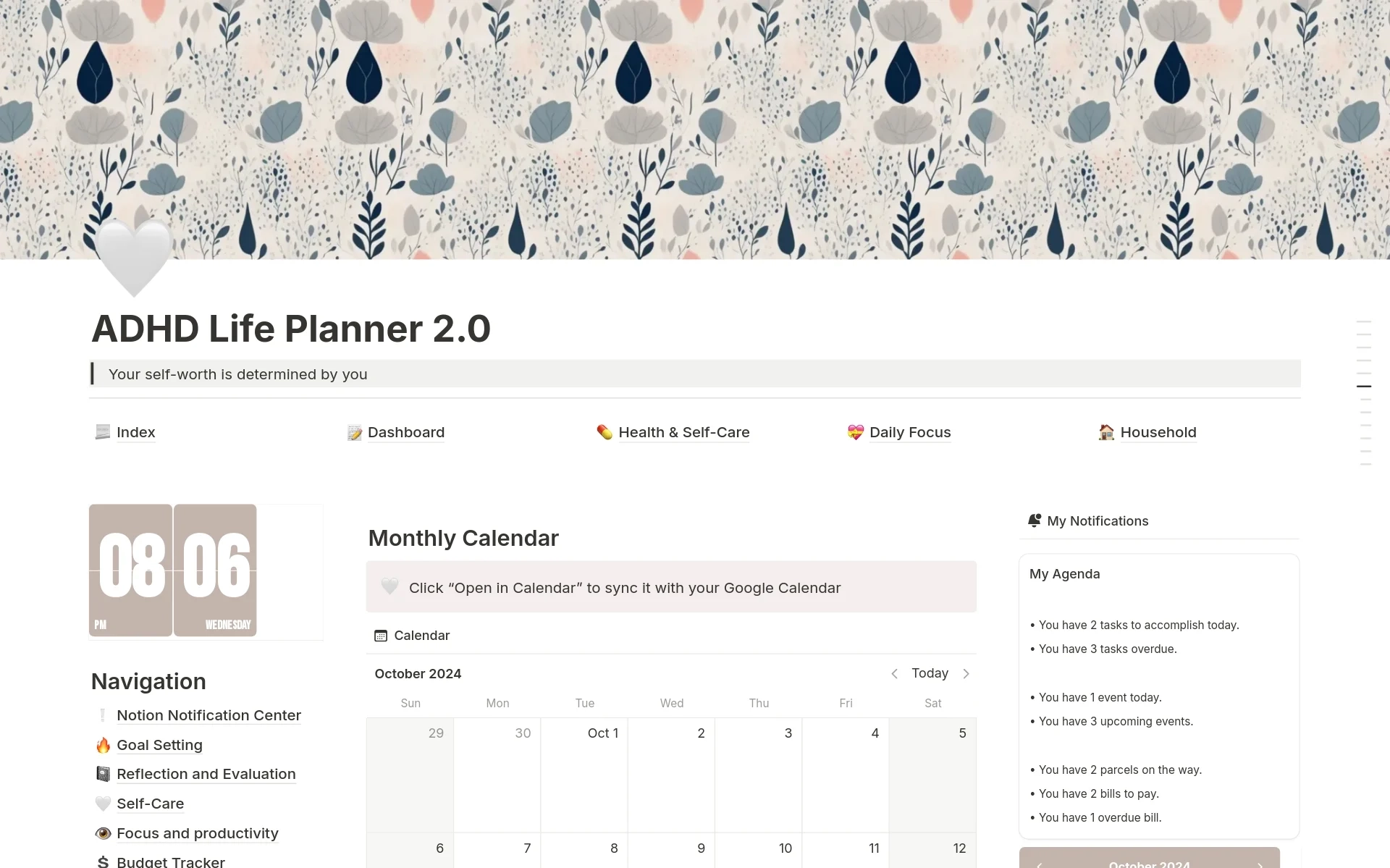Image resolution: width=1390 pixels, height=868 pixels.
Task: Click the next month chevron on calendar
Action: pyautogui.click(x=965, y=673)
